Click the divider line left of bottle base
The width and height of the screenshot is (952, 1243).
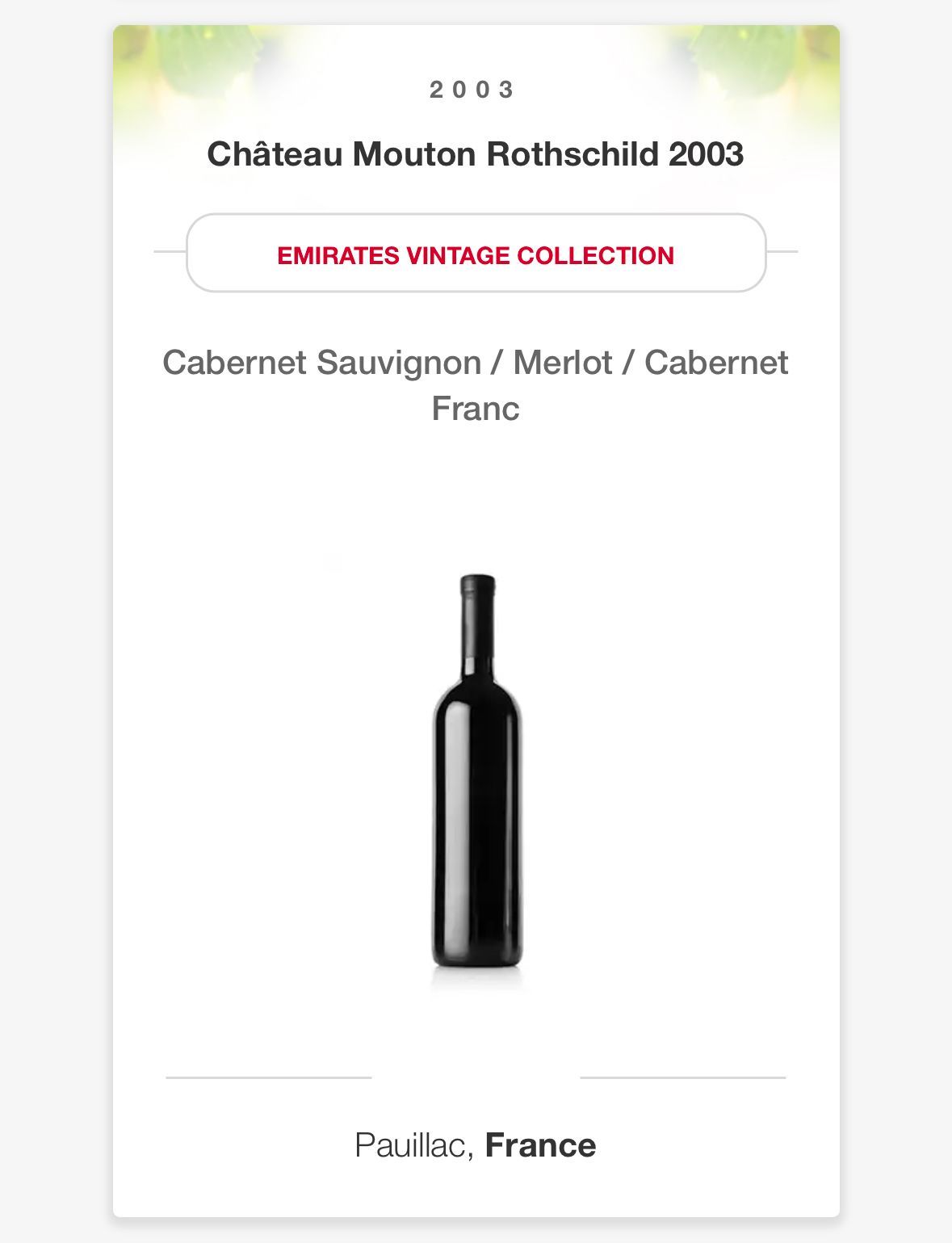[269, 1077]
